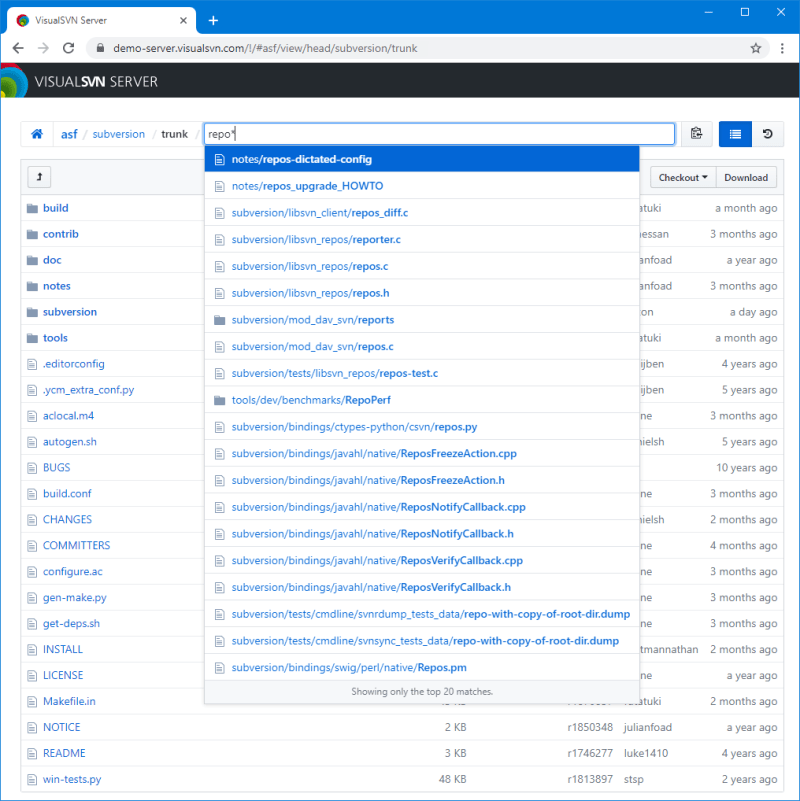Click the file icon beside notes/repos_upgrade_HOWTO
Screen dimensions: 800x801
pos(220,186)
